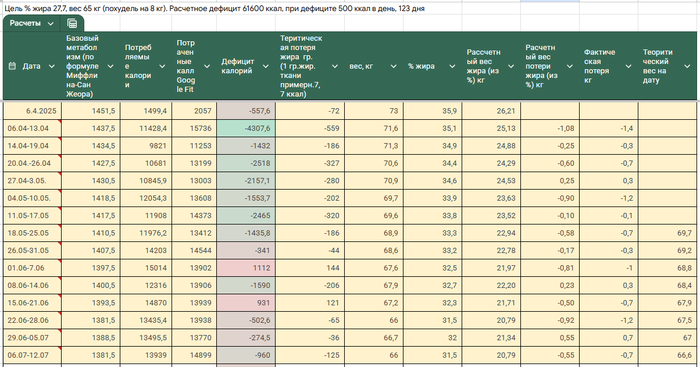Screen dimensions: 700x367
Task: Open the Теритическая потеря жира column dropdown
Action: pos(335,66)
